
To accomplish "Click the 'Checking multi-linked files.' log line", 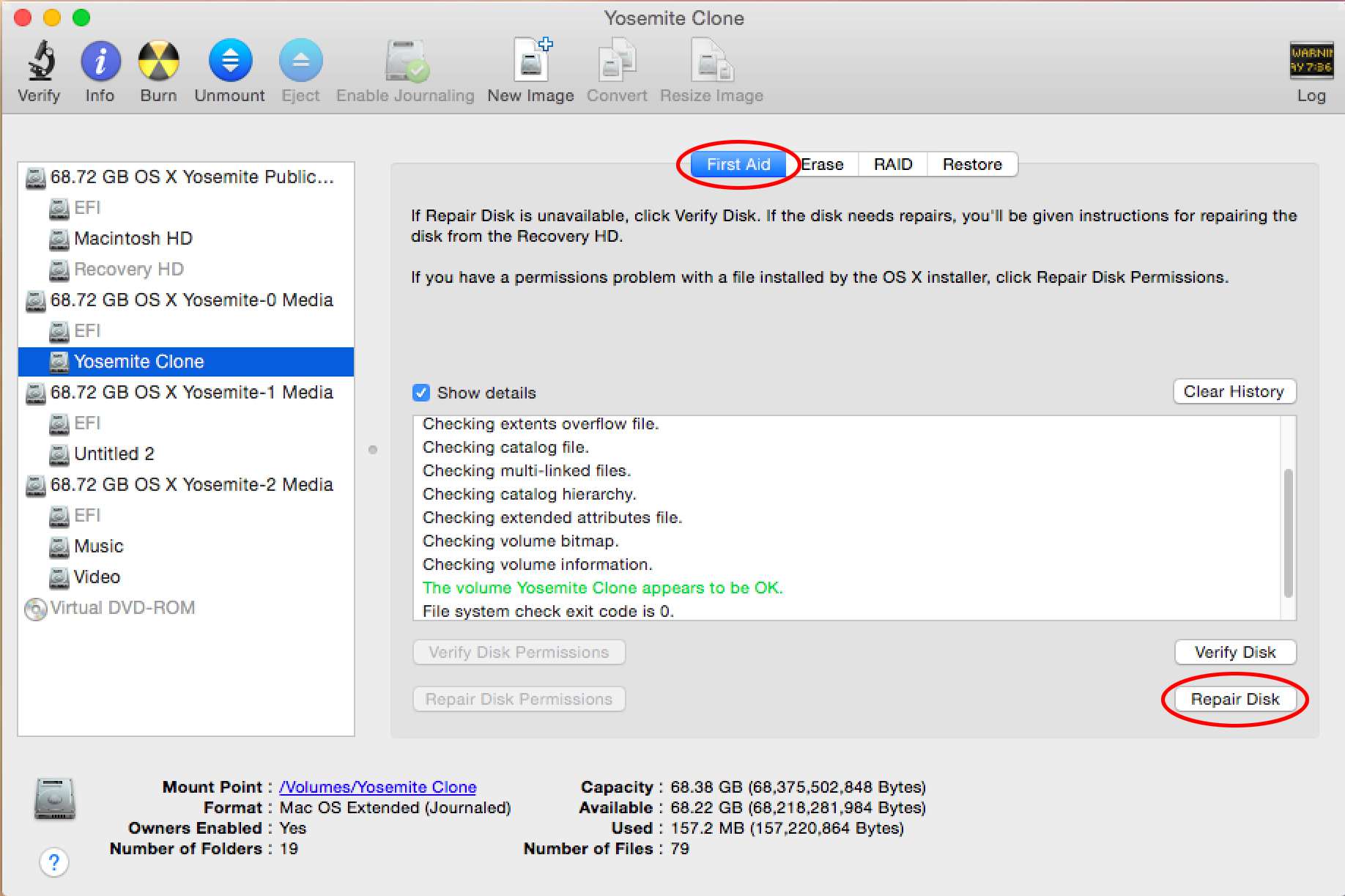I will pyautogui.click(x=527, y=471).
